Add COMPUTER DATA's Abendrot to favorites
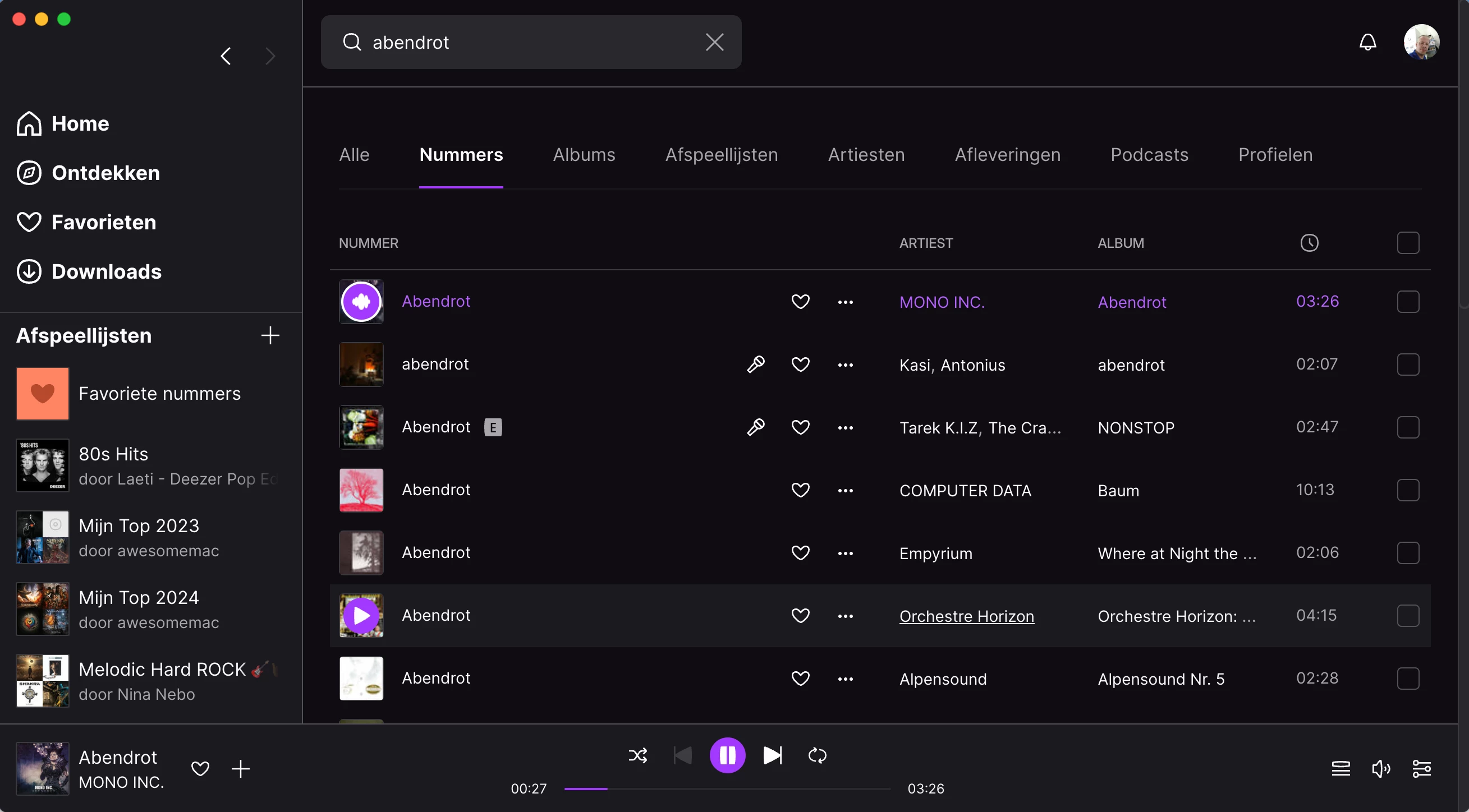Viewport: 1469px width, 812px height. [800, 490]
